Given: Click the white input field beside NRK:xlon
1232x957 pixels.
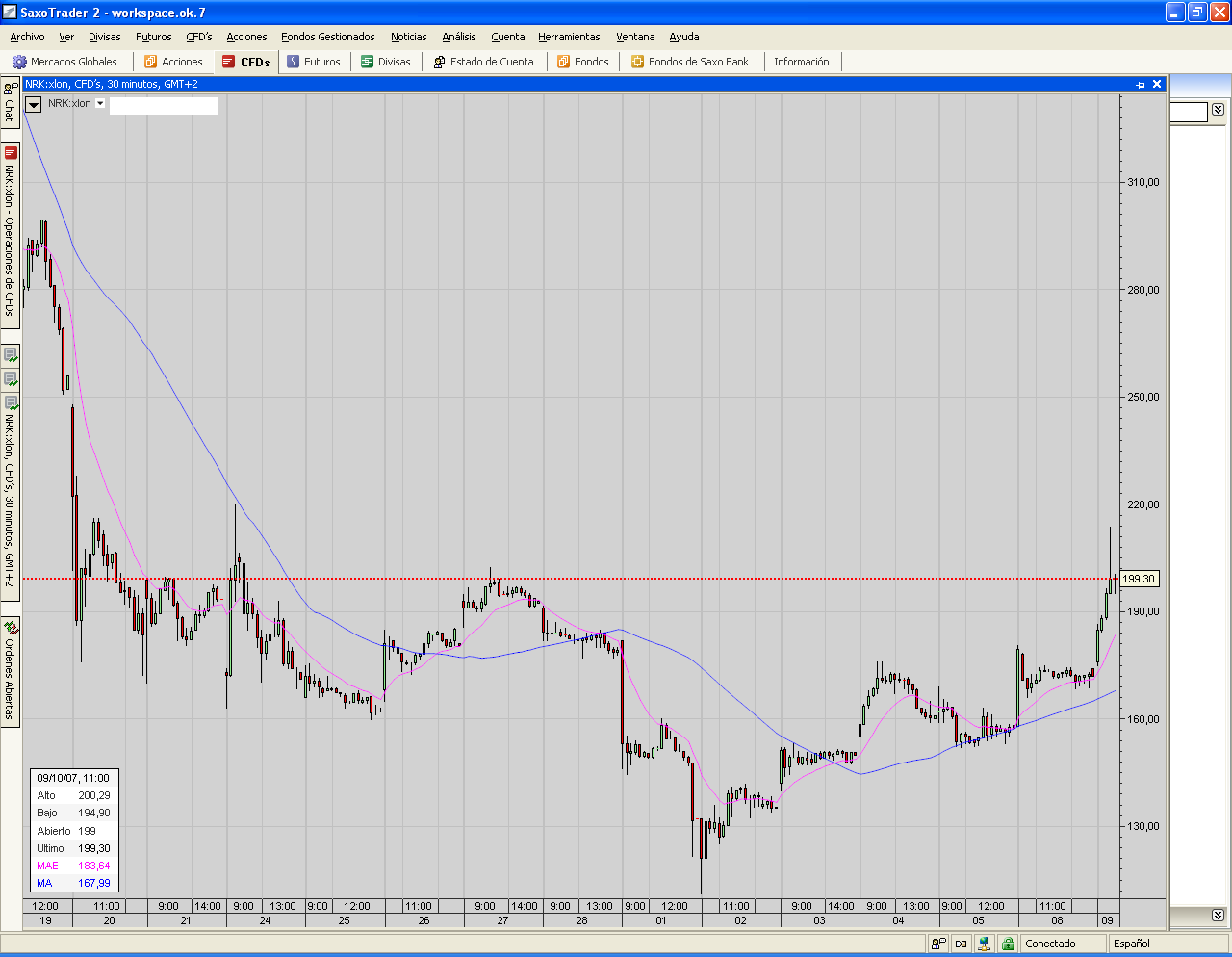Looking at the screenshot, I should [x=164, y=106].
